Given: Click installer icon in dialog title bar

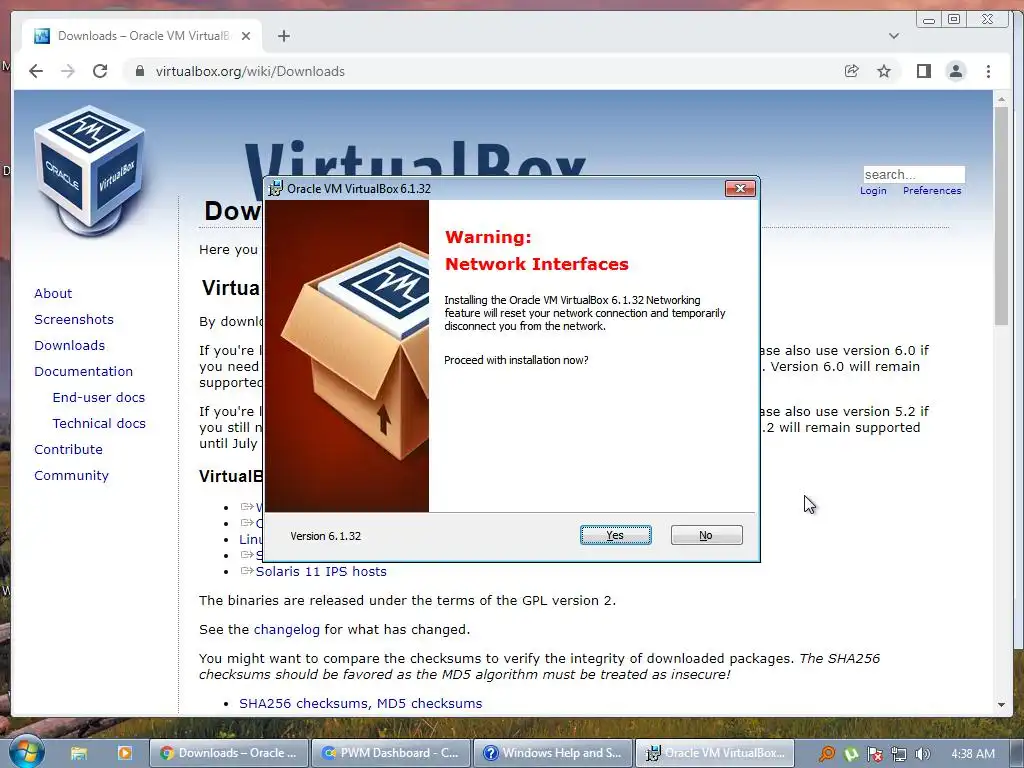Looking at the screenshot, I should click(276, 189).
